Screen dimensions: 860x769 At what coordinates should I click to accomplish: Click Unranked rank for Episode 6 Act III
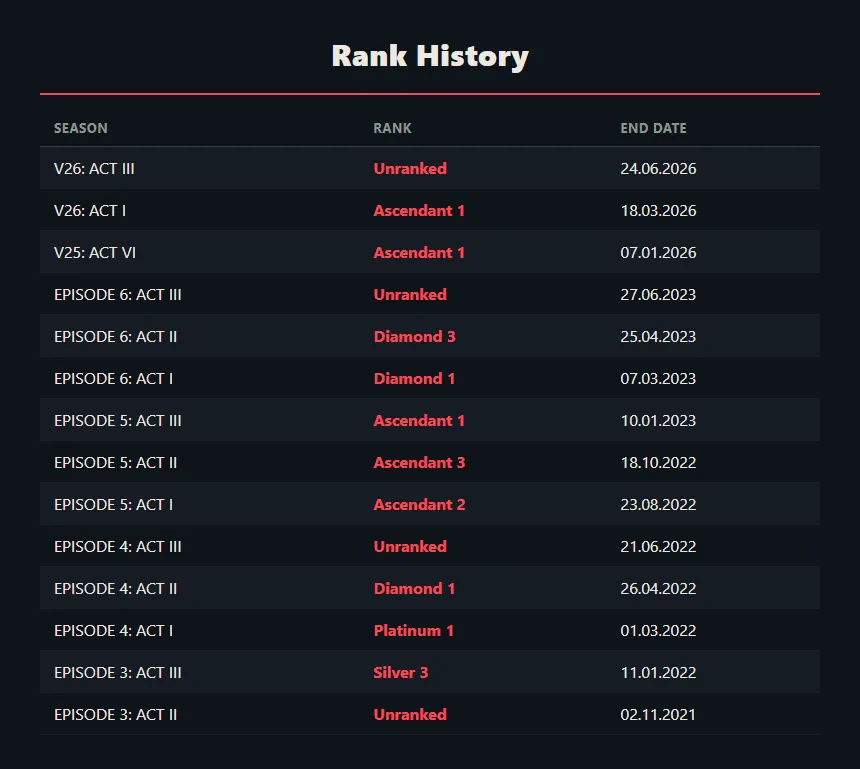point(410,295)
